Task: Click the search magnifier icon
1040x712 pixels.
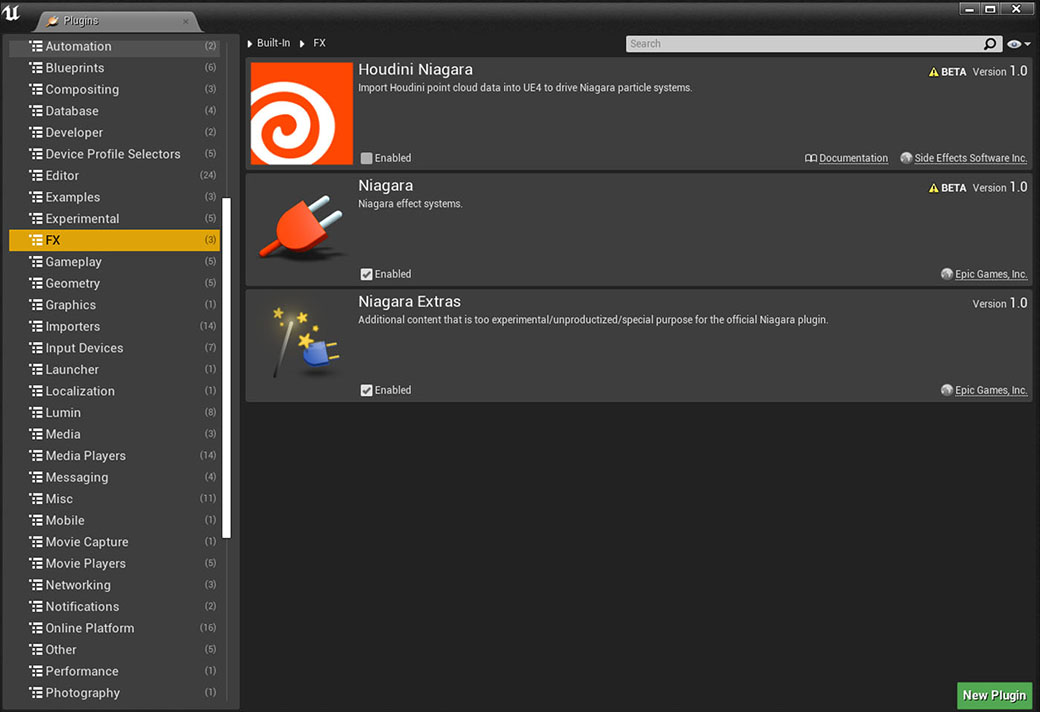Action: (990, 44)
